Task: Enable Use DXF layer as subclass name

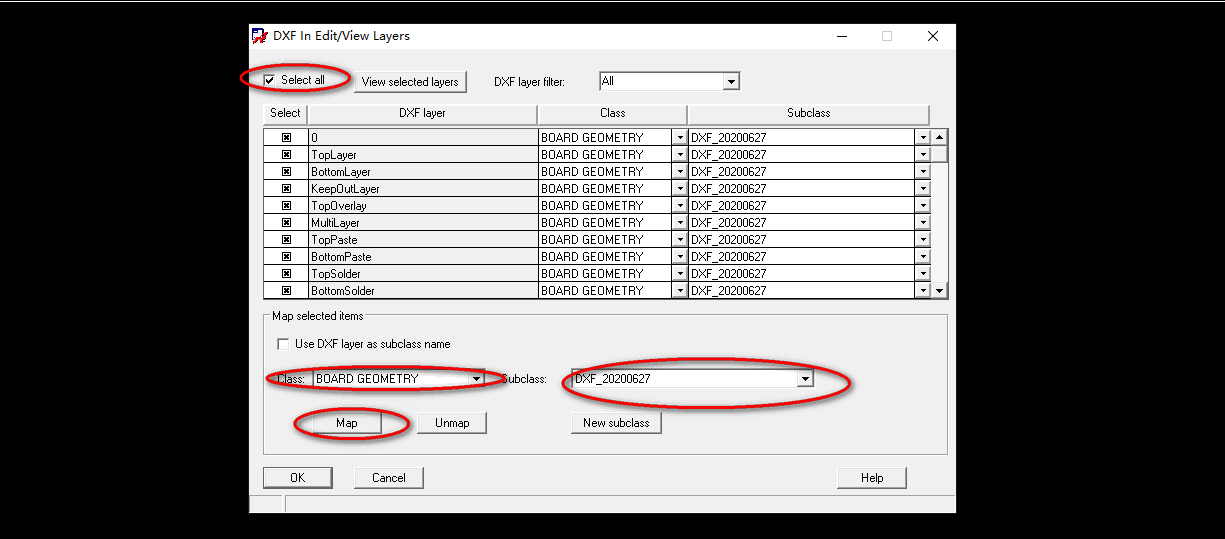Action: pyautogui.click(x=283, y=344)
